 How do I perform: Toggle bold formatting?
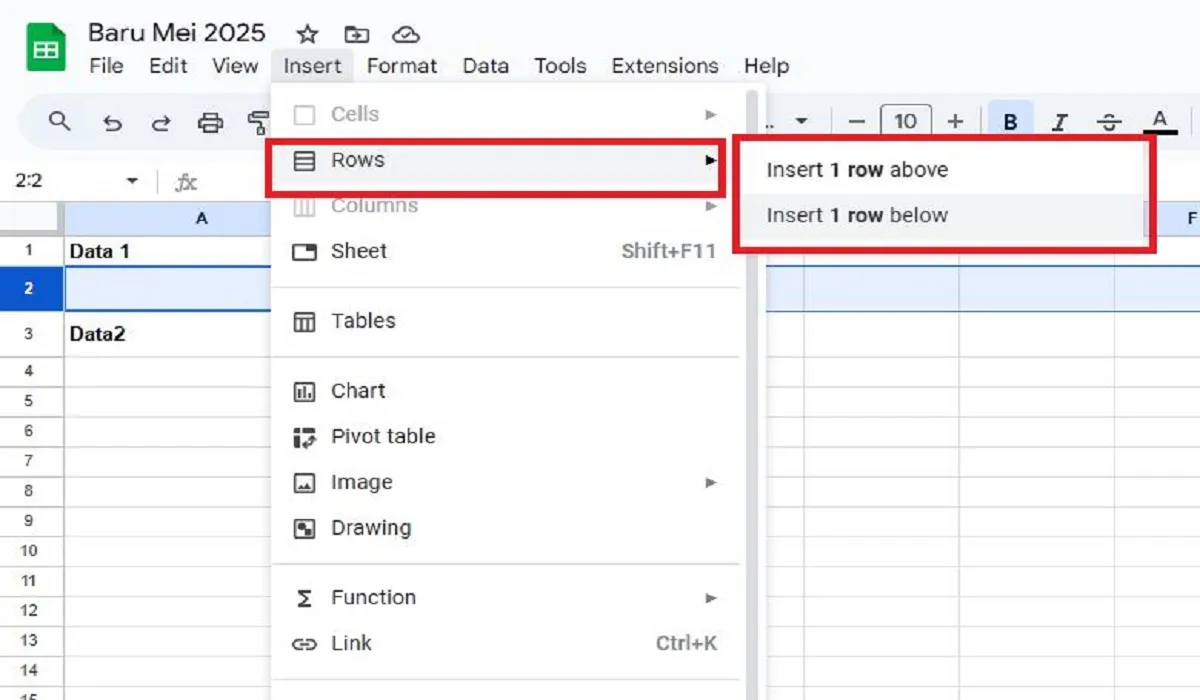tap(1011, 121)
